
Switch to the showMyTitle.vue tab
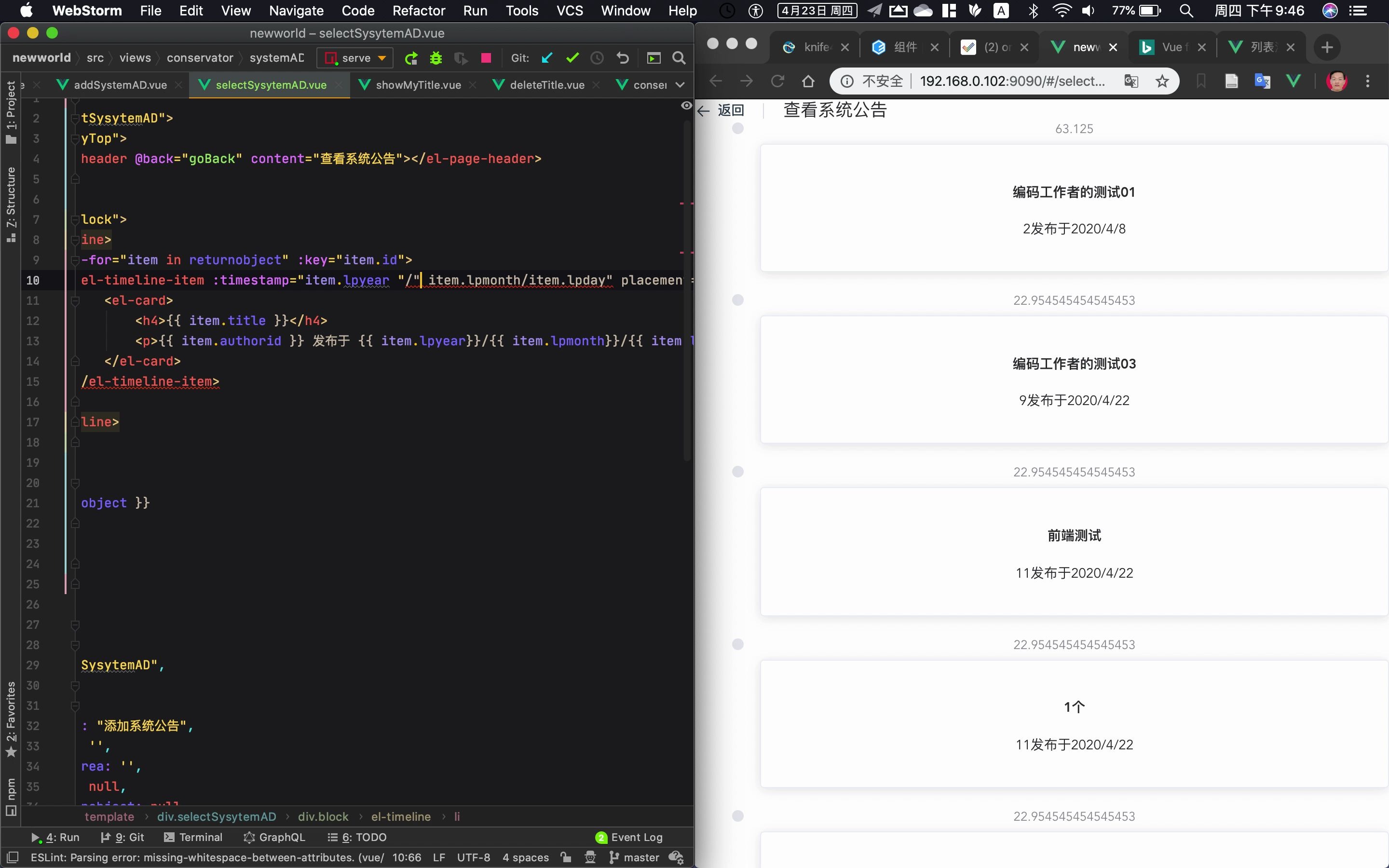click(419, 84)
